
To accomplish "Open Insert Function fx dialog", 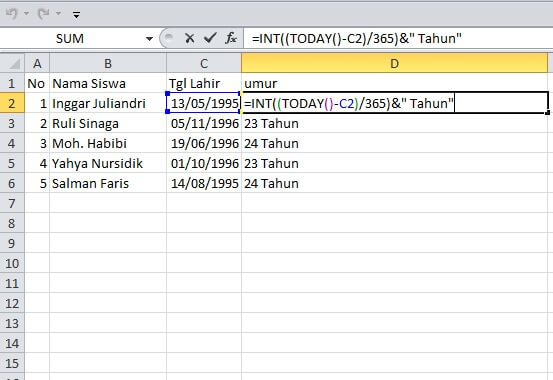I will click(231, 38).
